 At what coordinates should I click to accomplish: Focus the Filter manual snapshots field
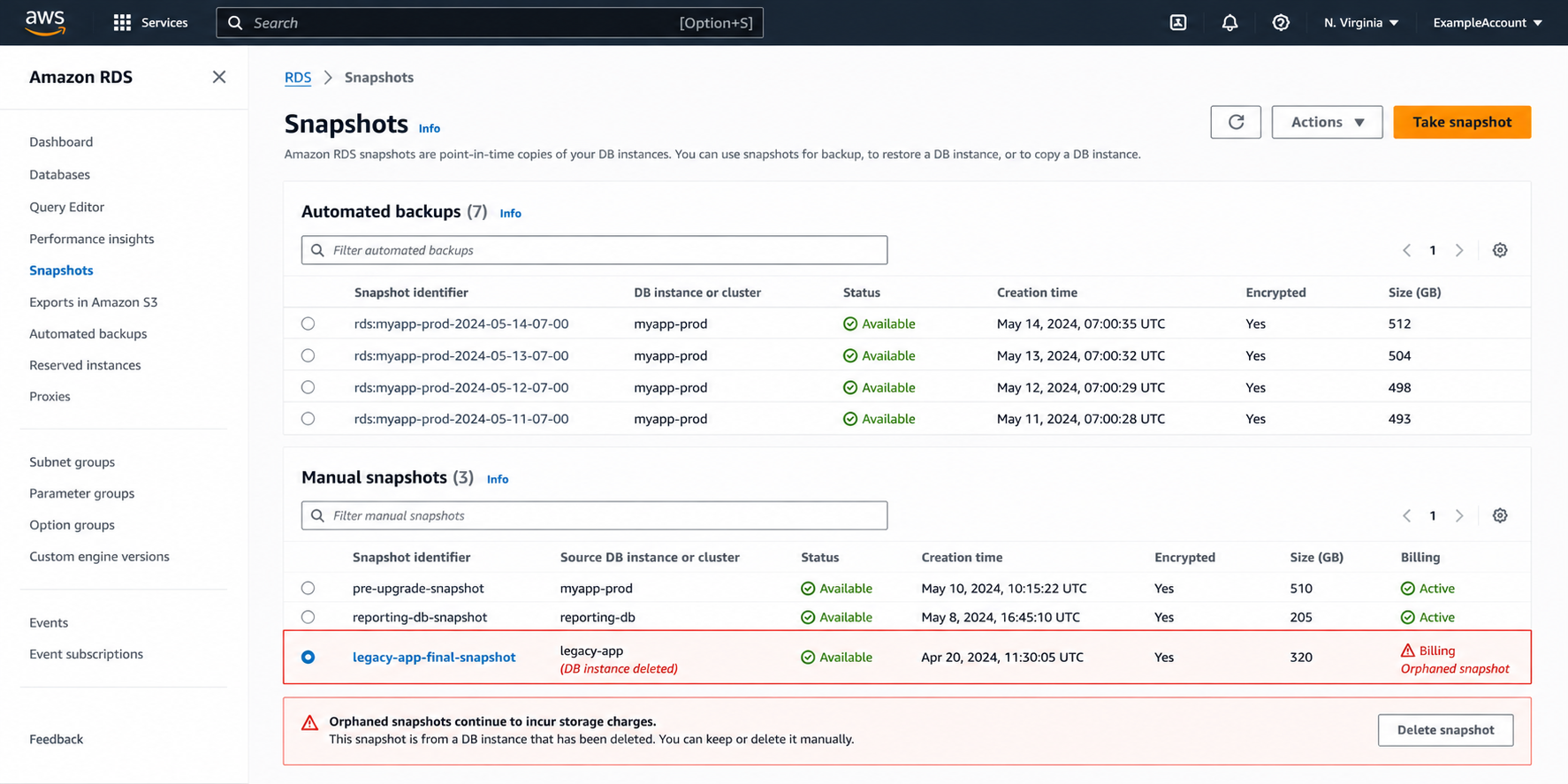594,515
